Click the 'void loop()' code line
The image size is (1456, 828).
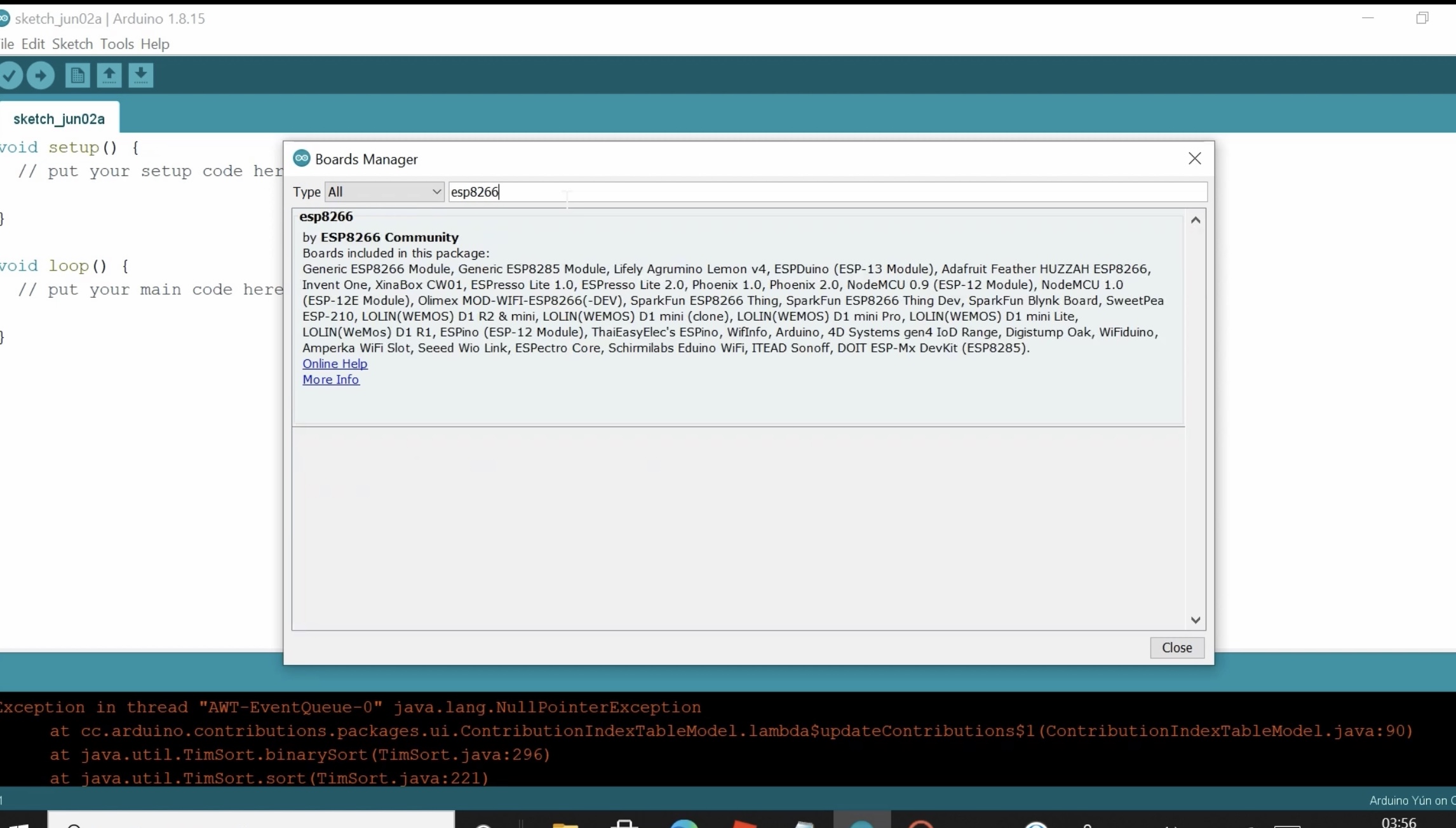(x=64, y=266)
